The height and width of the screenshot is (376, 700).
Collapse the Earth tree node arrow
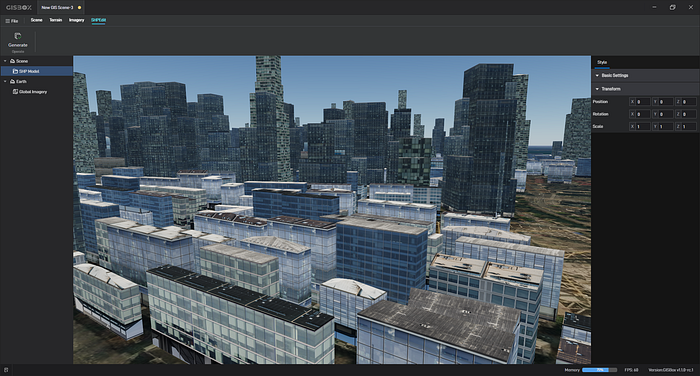coord(5,82)
